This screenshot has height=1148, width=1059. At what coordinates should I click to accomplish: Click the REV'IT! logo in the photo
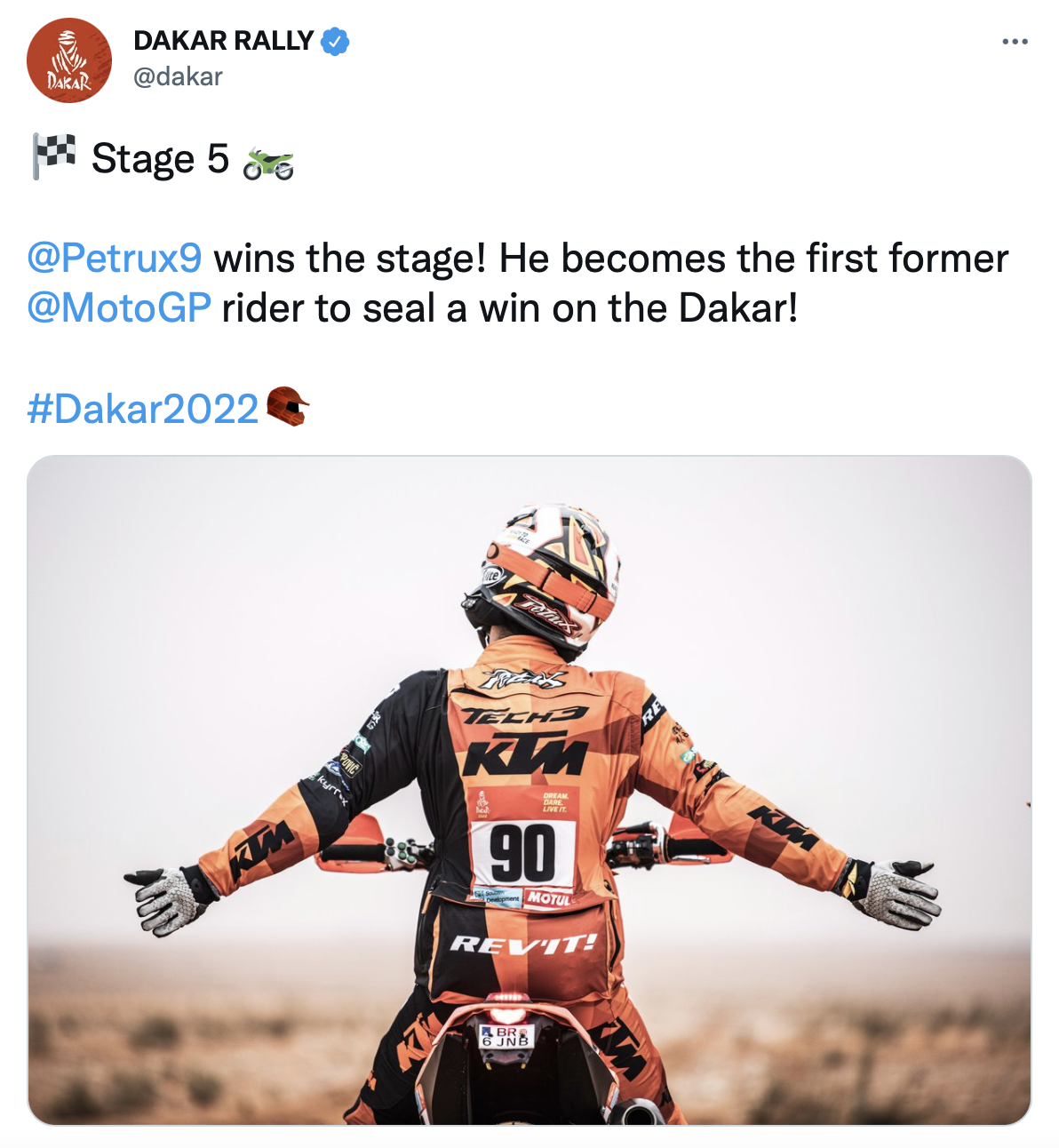(523, 944)
